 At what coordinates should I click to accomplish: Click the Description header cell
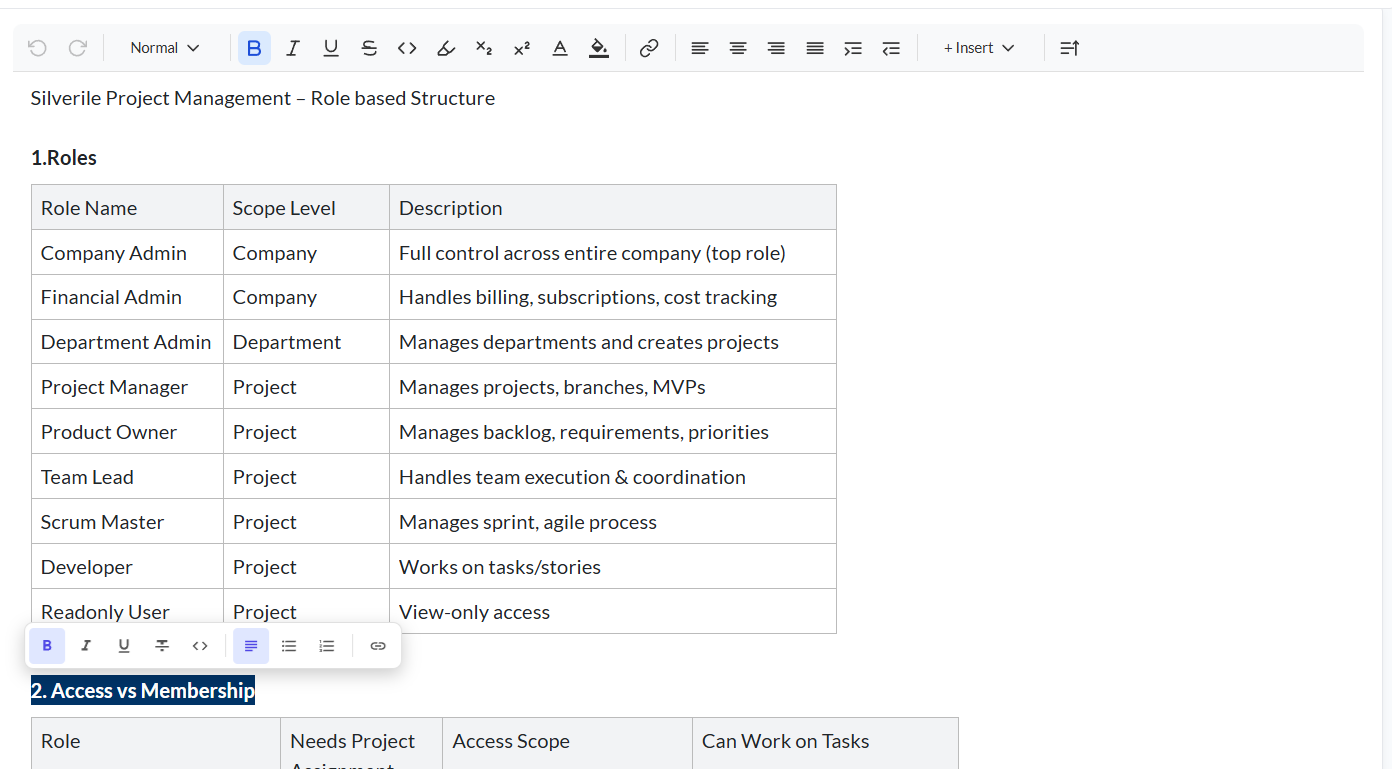[613, 208]
